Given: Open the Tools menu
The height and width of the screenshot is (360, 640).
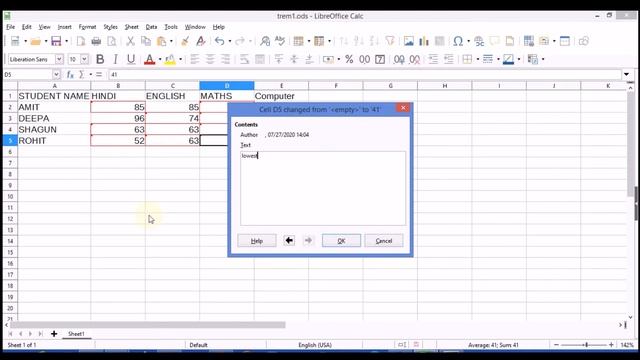Looking at the screenshot, I should coord(171,27).
